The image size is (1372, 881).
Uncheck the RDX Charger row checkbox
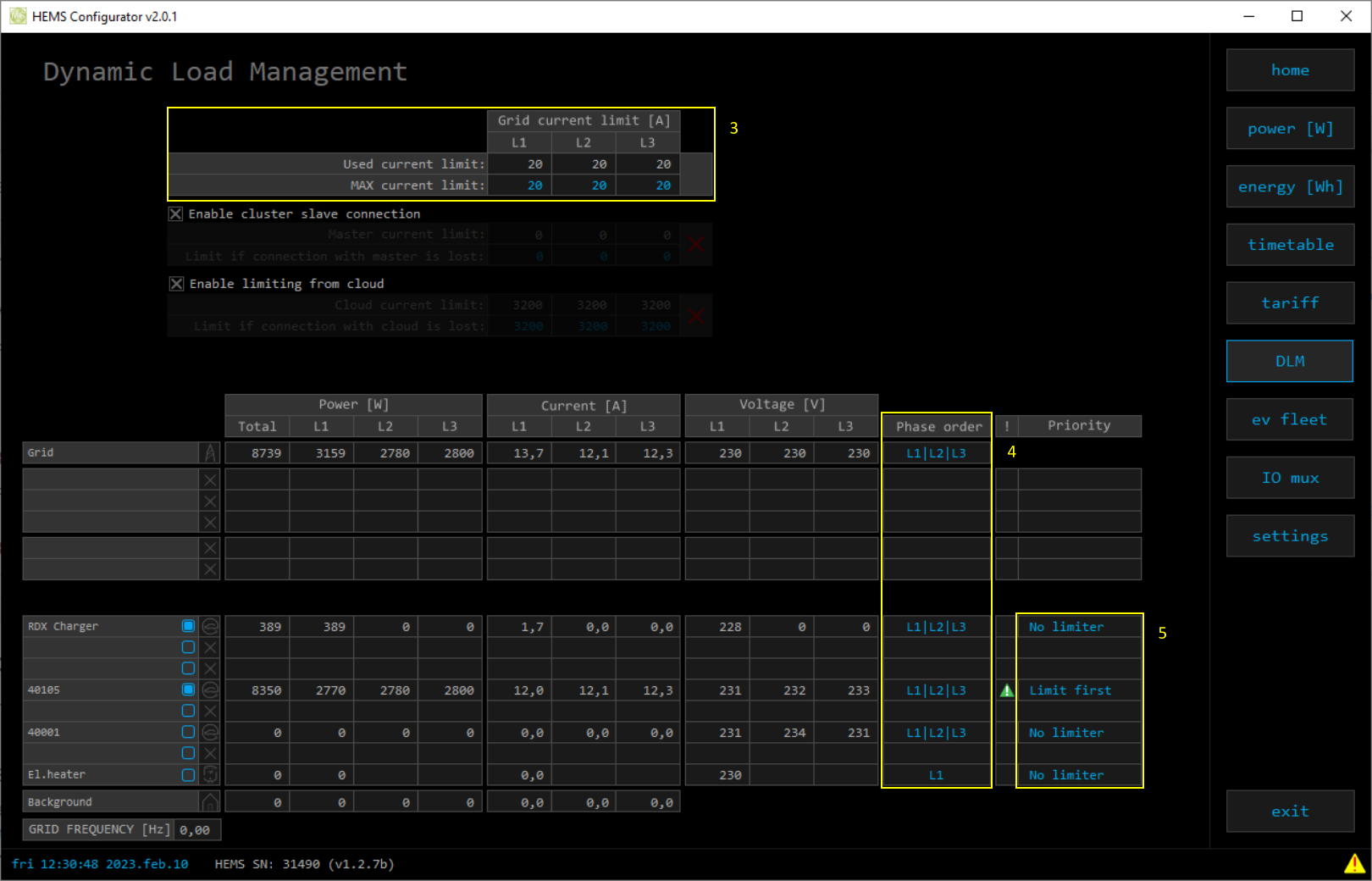click(188, 626)
